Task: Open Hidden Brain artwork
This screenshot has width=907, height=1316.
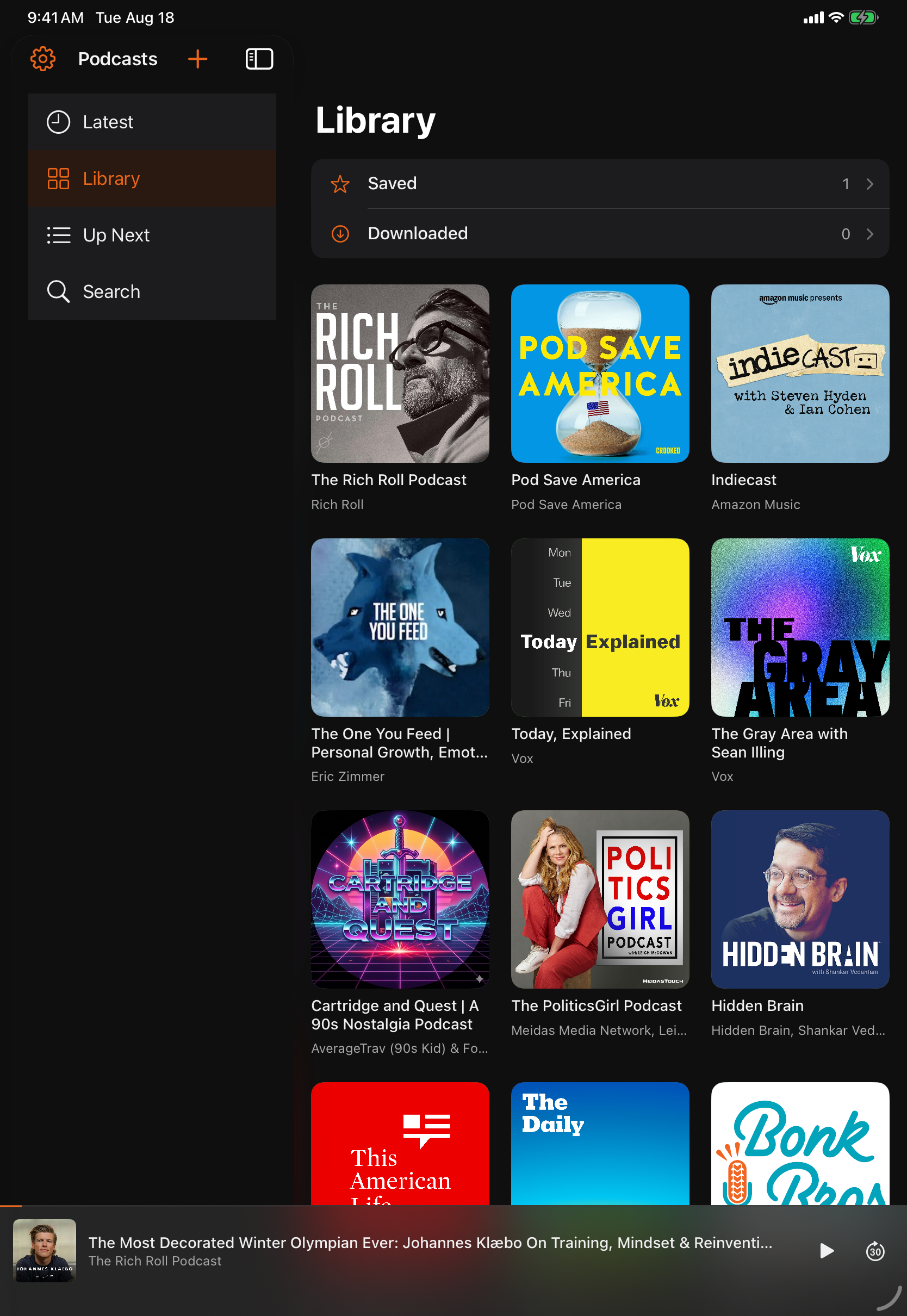Action: [x=800, y=899]
